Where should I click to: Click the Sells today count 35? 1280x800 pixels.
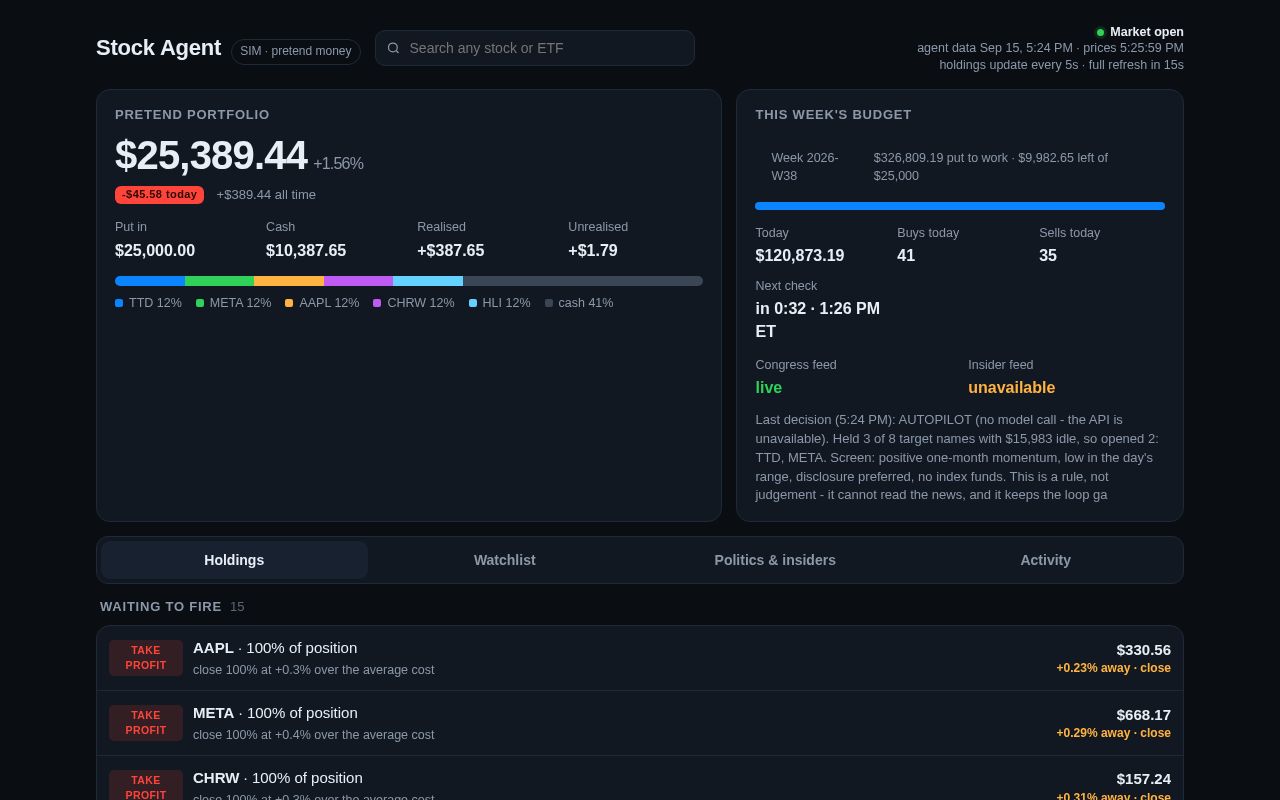click(x=1048, y=256)
